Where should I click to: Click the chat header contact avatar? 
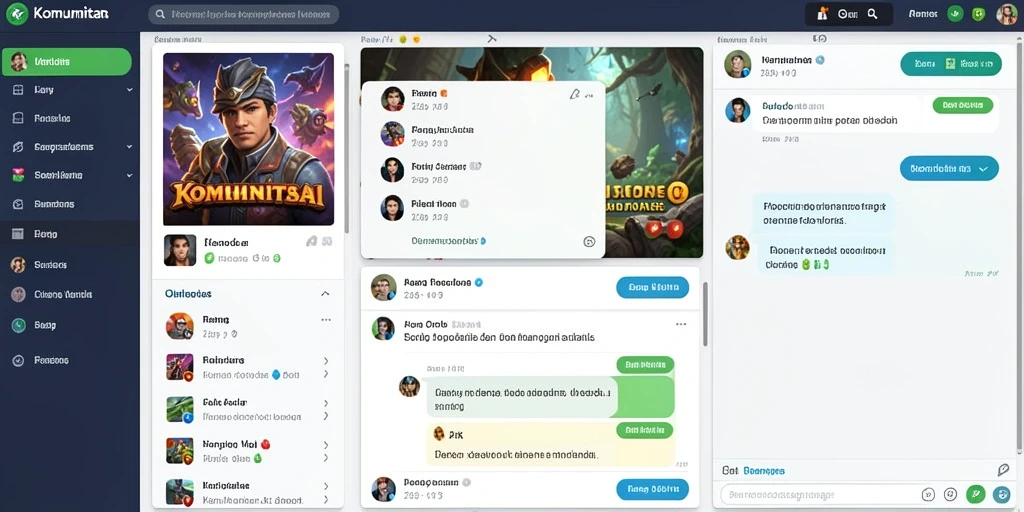coord(737,64)
